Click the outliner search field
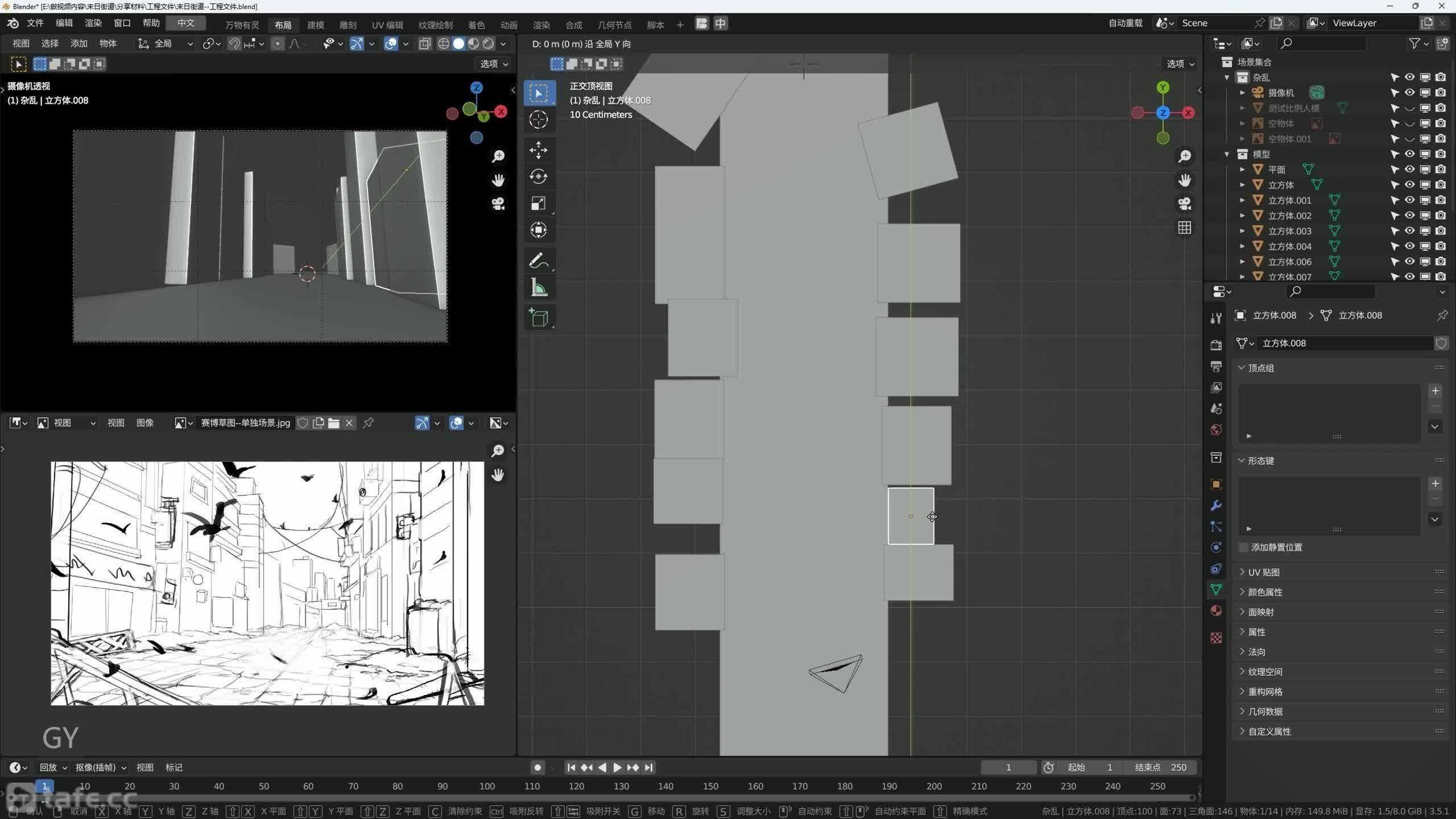This screenshot has width=1456, height=819. click(x=1321, y=44)
